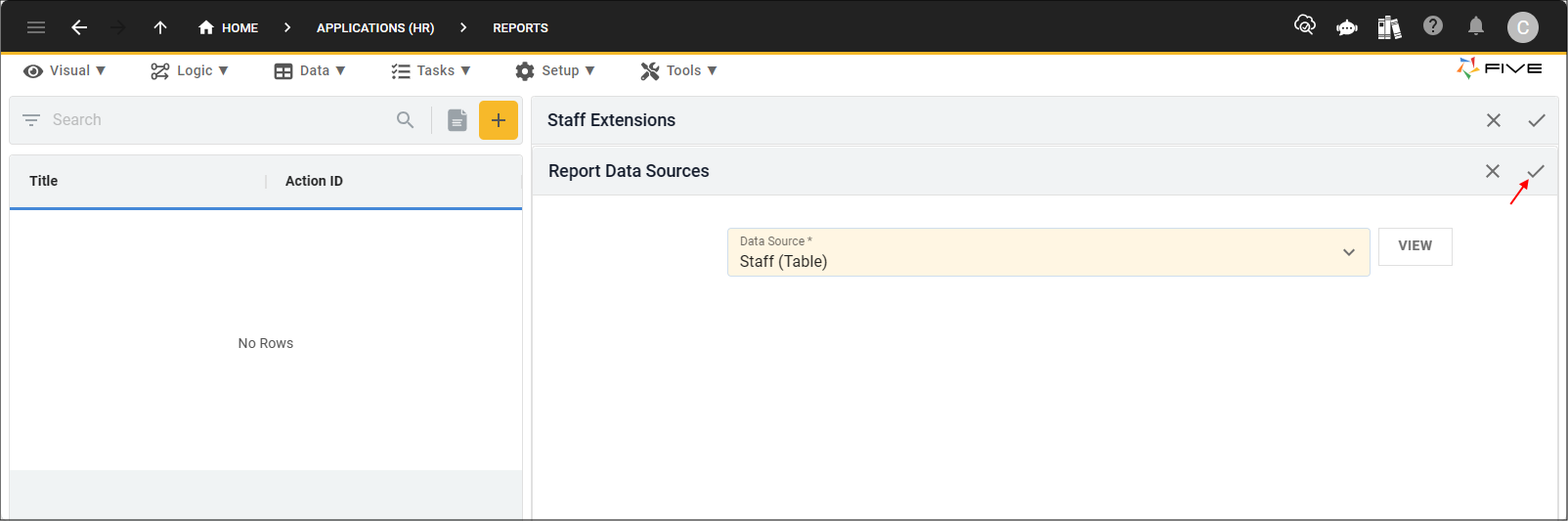
Task: Click the VIEW button
Action: (1415, 246)
